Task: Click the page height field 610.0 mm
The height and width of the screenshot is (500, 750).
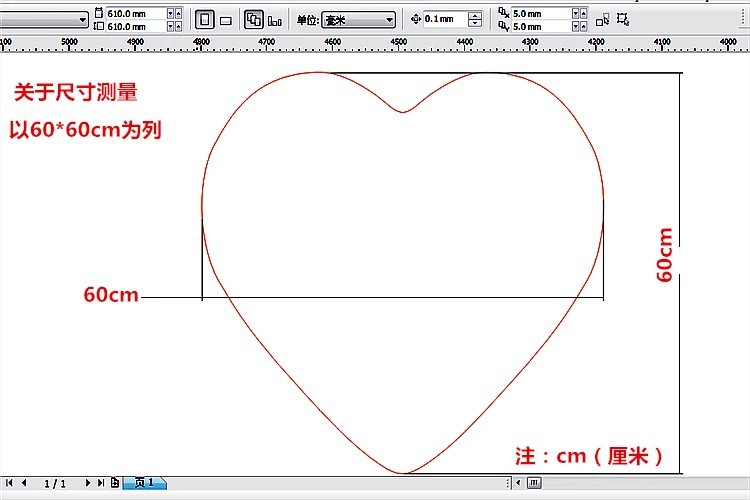Action: pyautogui.click(x=136, y=26)
